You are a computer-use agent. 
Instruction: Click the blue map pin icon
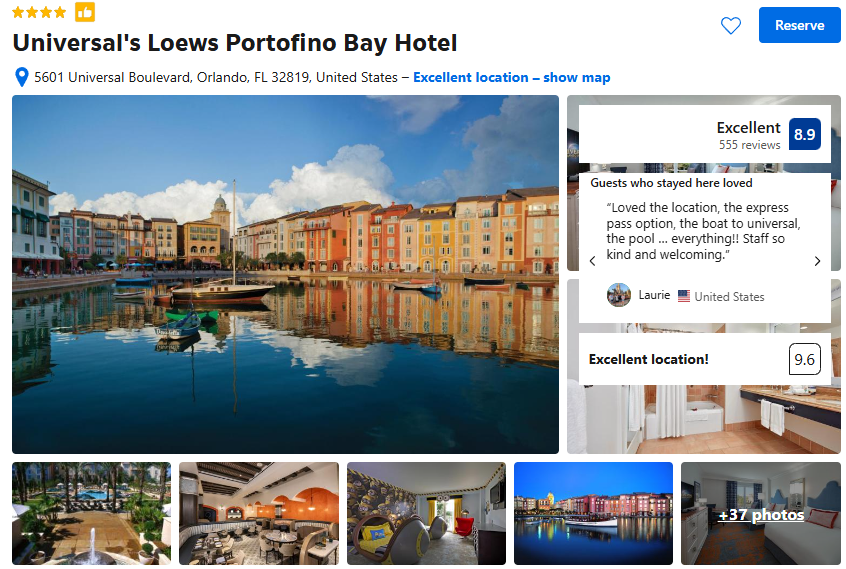coord(22,77)
